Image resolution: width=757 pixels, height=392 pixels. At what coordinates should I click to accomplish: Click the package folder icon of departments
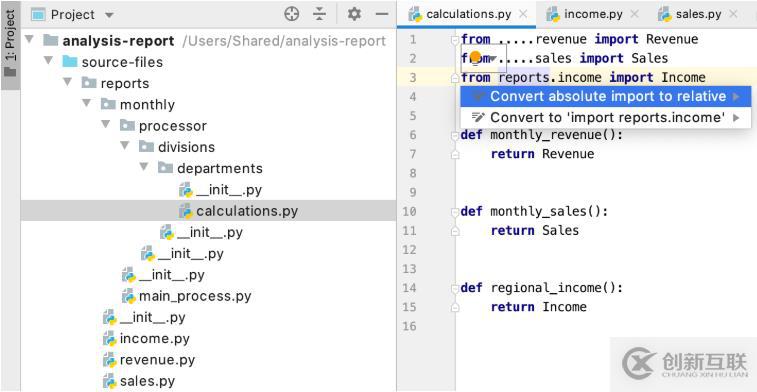166,168
